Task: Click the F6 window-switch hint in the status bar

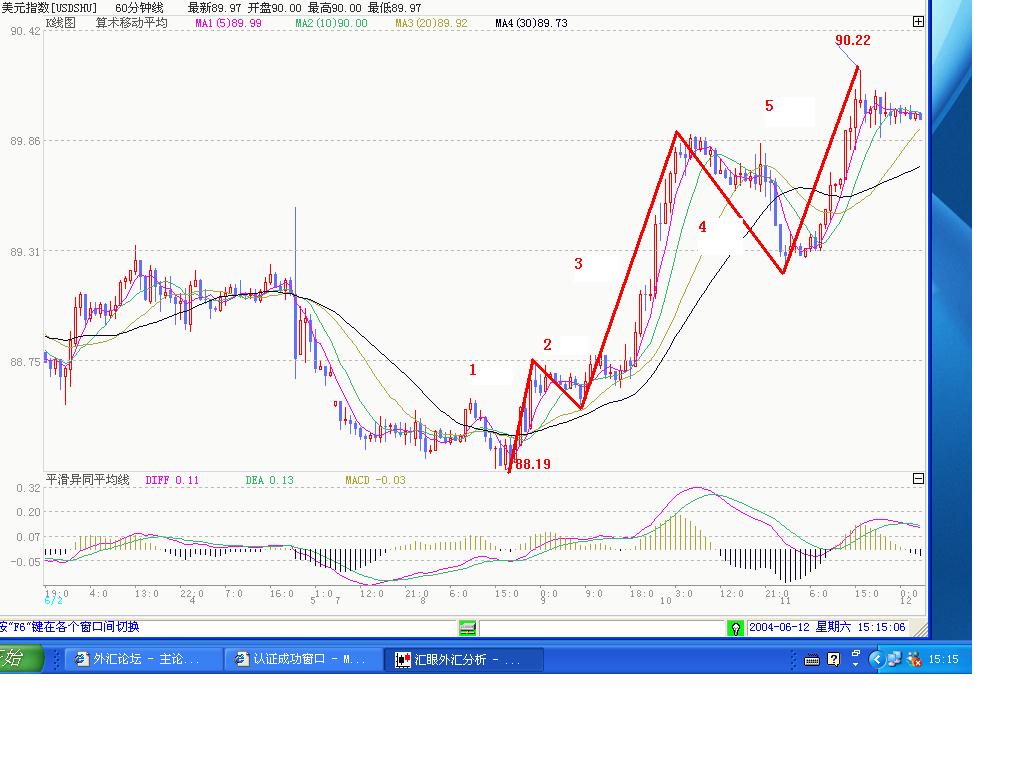Action: [69, 627]
